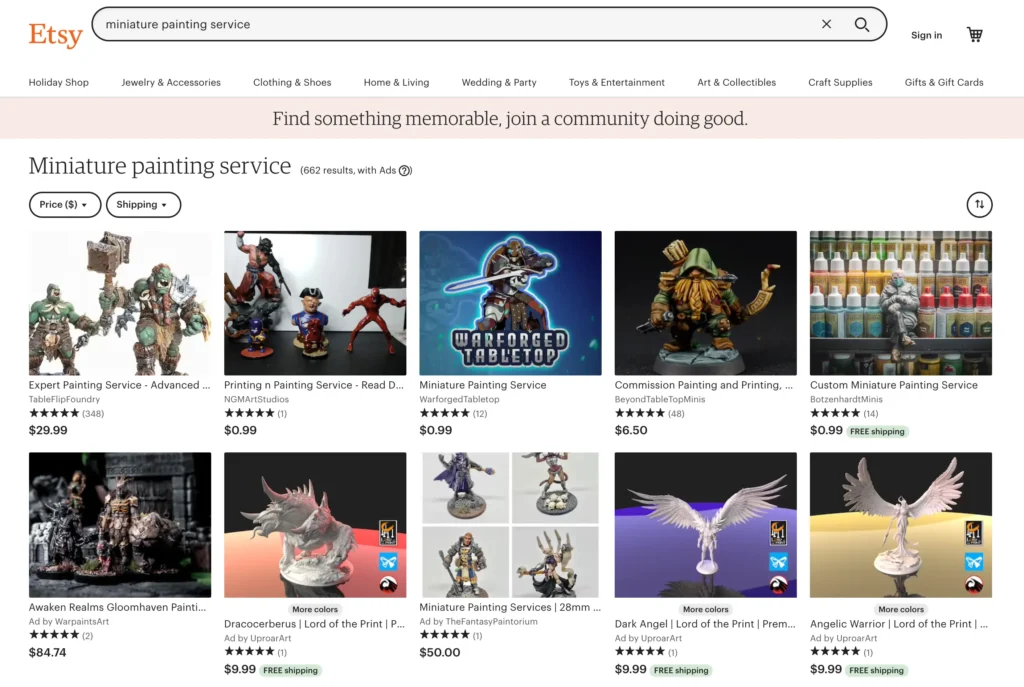1024x687 pixels.
Task: Open the Warforged Tabletop logo thumbnail
Action: [510, 303]
